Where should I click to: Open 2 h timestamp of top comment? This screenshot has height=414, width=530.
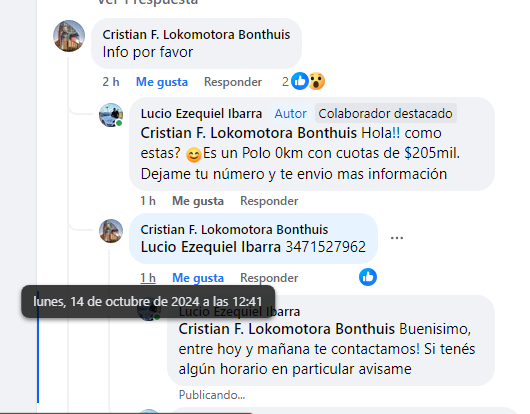point(111,82)
